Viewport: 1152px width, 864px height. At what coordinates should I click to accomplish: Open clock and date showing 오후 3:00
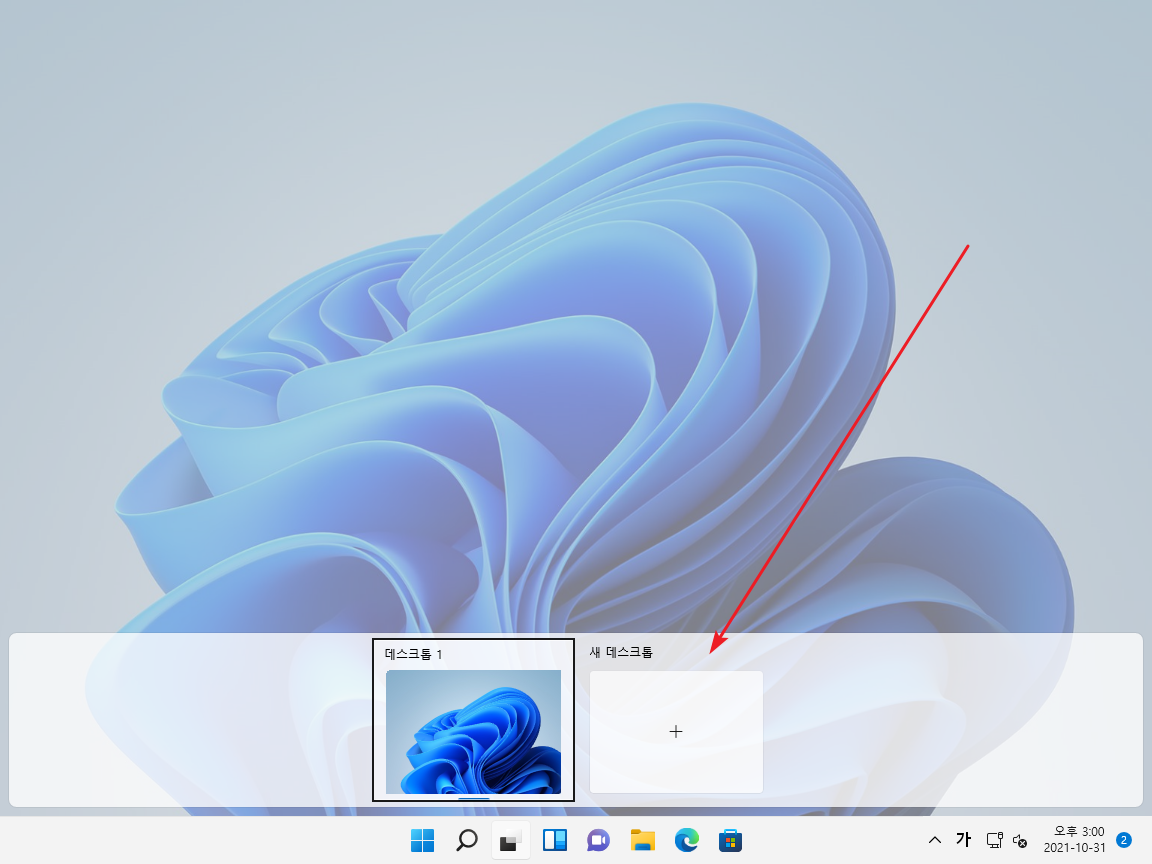[1075, 839]
